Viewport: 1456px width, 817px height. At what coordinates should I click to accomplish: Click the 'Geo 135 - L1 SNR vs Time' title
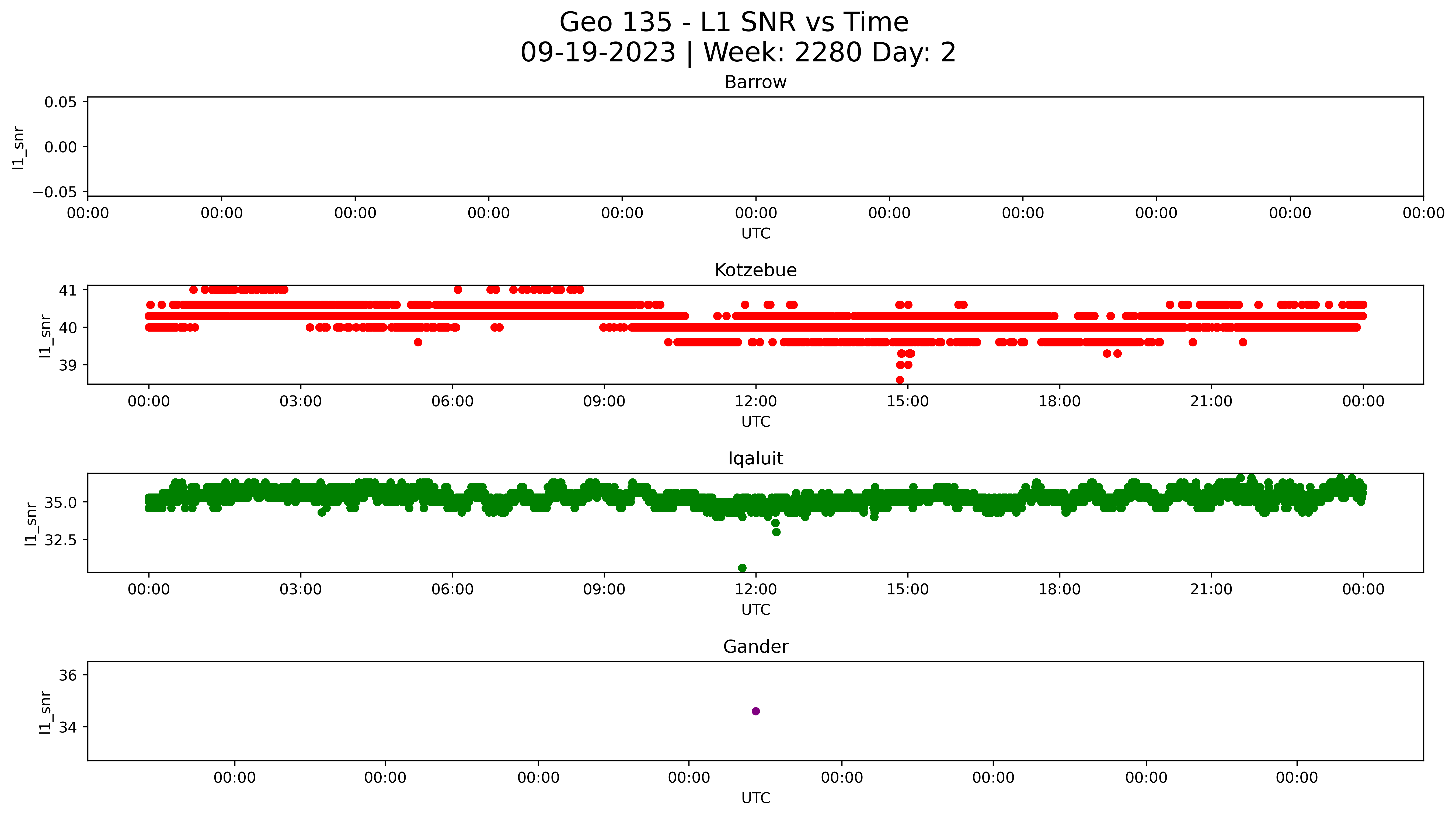(734, 23)
